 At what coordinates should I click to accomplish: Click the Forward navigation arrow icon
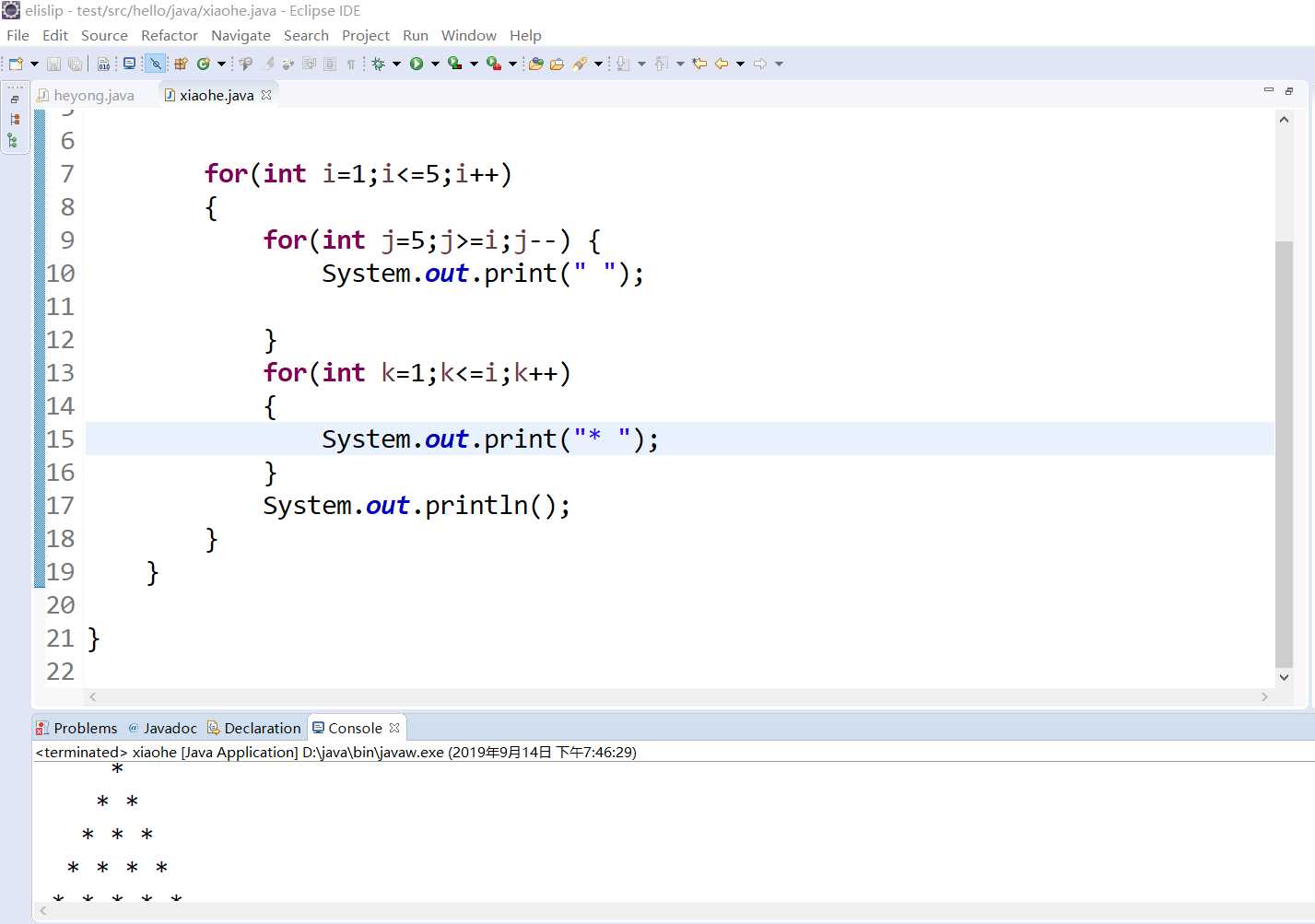760,64
